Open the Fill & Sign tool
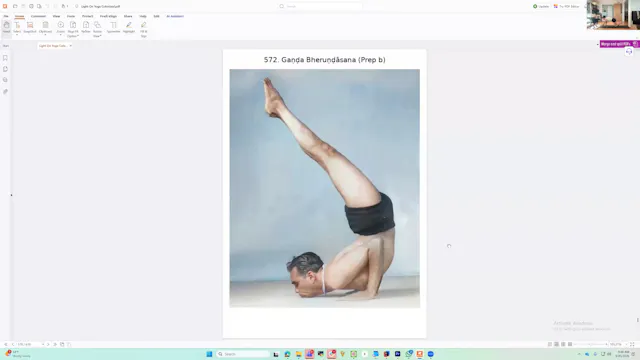Screen dimensions: 640x360 (x=144, y=29)
